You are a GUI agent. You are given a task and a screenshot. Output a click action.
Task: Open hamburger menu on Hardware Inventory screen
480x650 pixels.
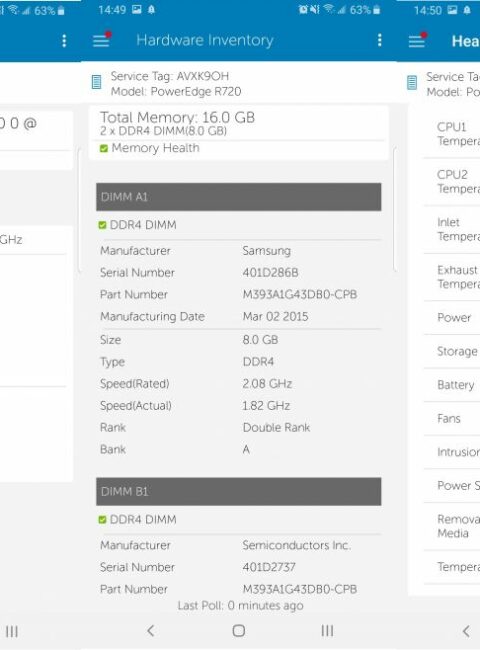(x=101, y=40)
